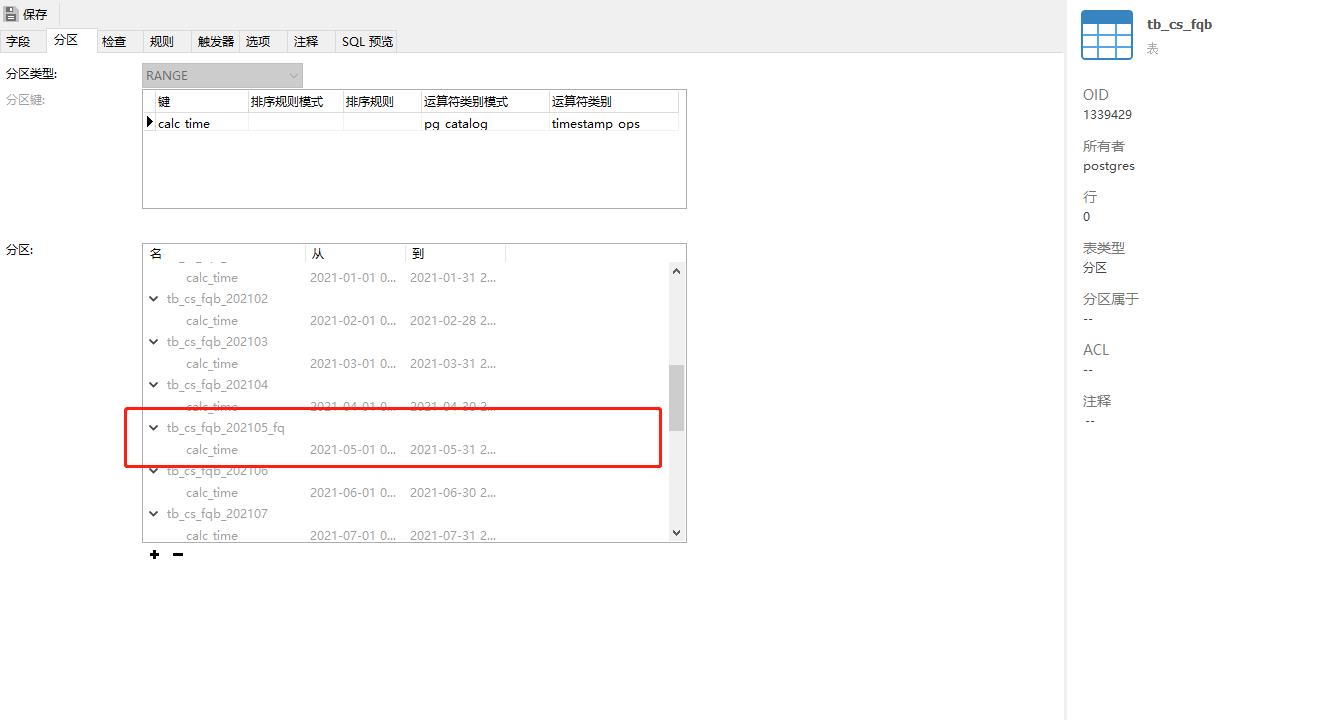Collapse the tb_cs_fqb_202103 partition chevron
1323x720 pixels.
154,342
